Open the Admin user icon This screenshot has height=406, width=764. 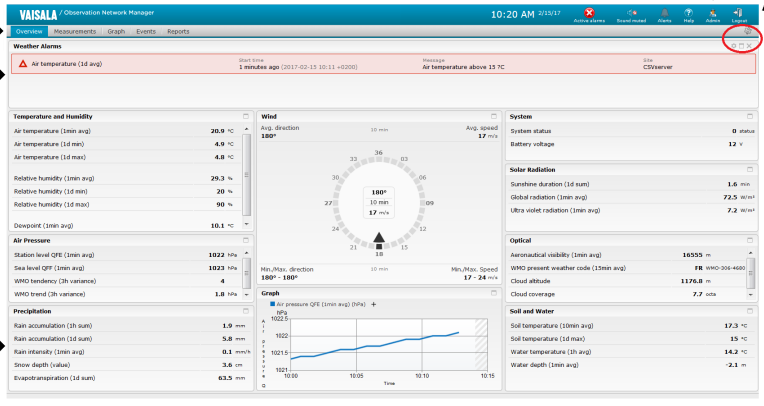713,13
